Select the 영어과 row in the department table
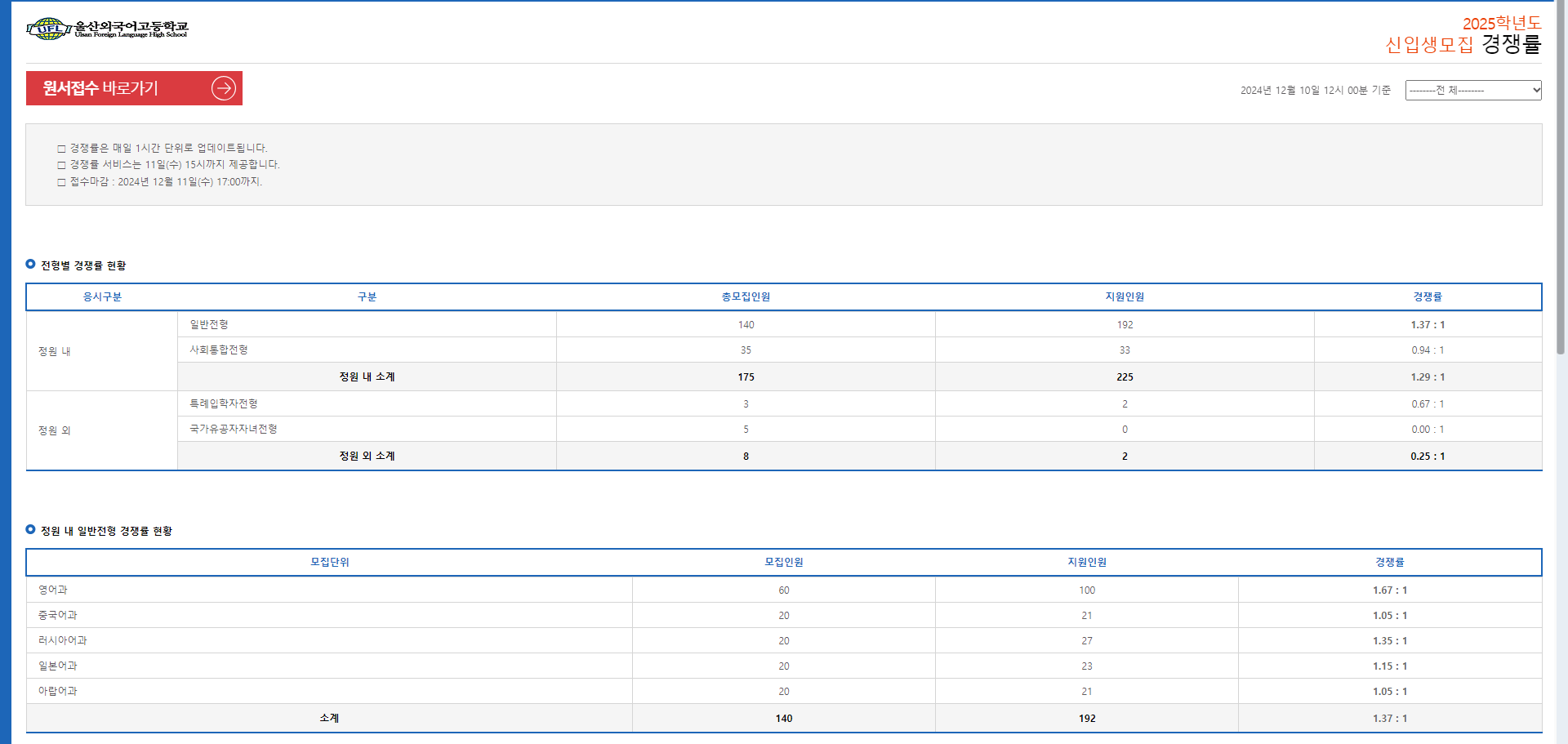The width and height of the screenshot is (1568, 744). tap(53, 590)
